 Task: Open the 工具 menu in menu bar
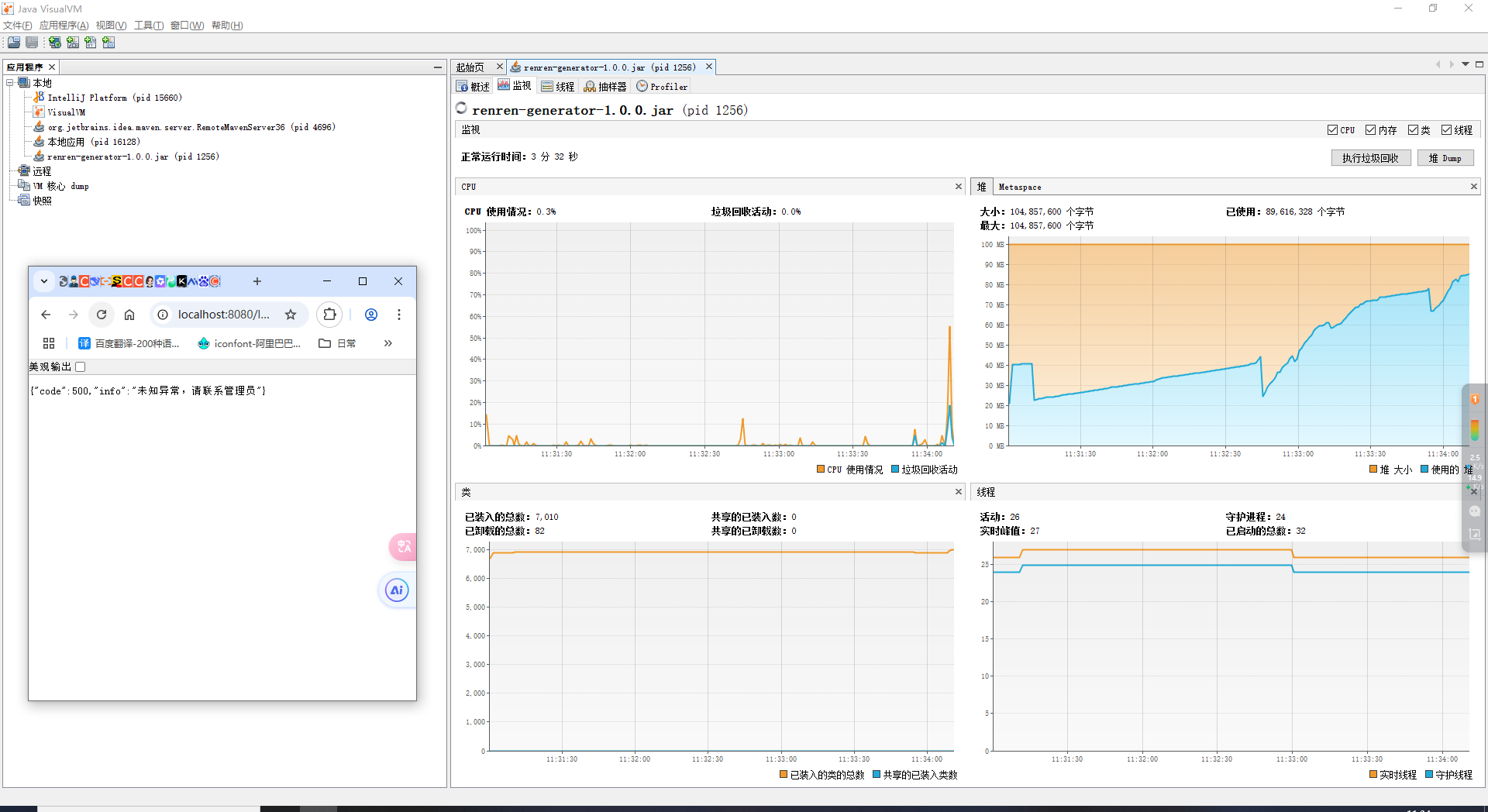[x=148, y=26]
